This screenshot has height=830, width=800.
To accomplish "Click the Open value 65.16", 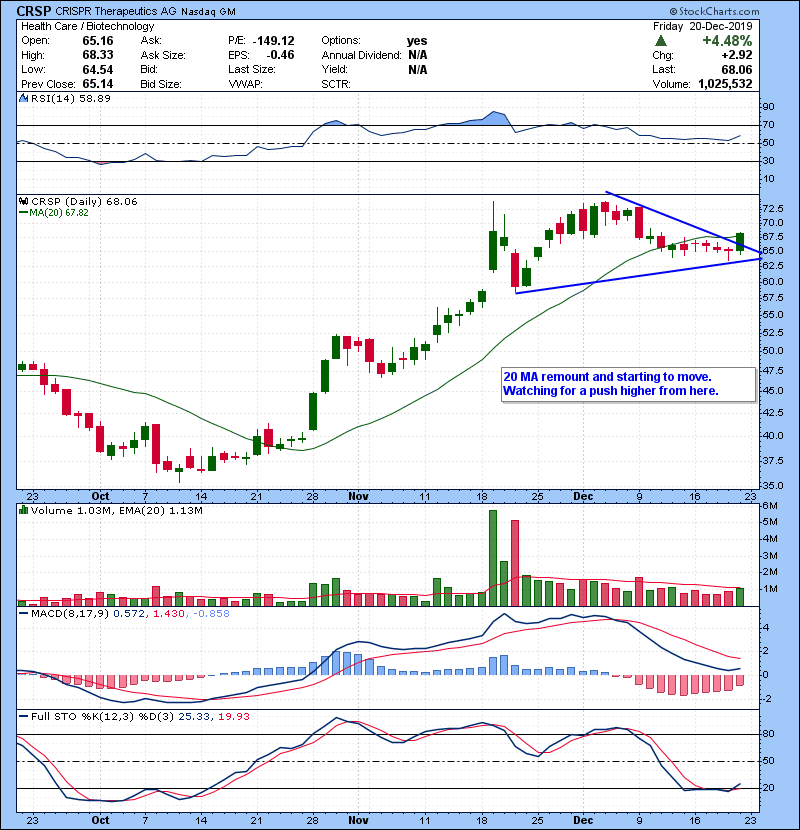I will coord(97,41).
